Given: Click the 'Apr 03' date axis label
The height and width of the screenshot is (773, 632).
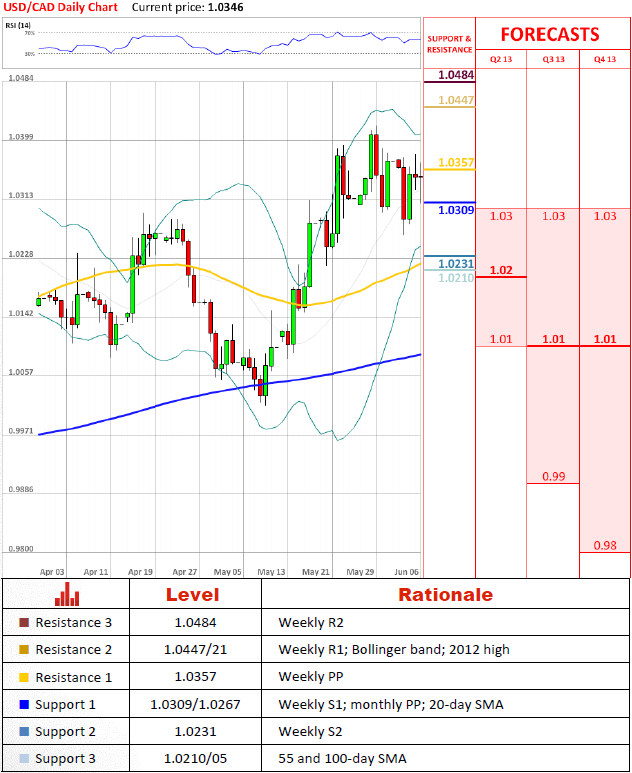Looking at the screenshot, I should [x=52, y=572].
